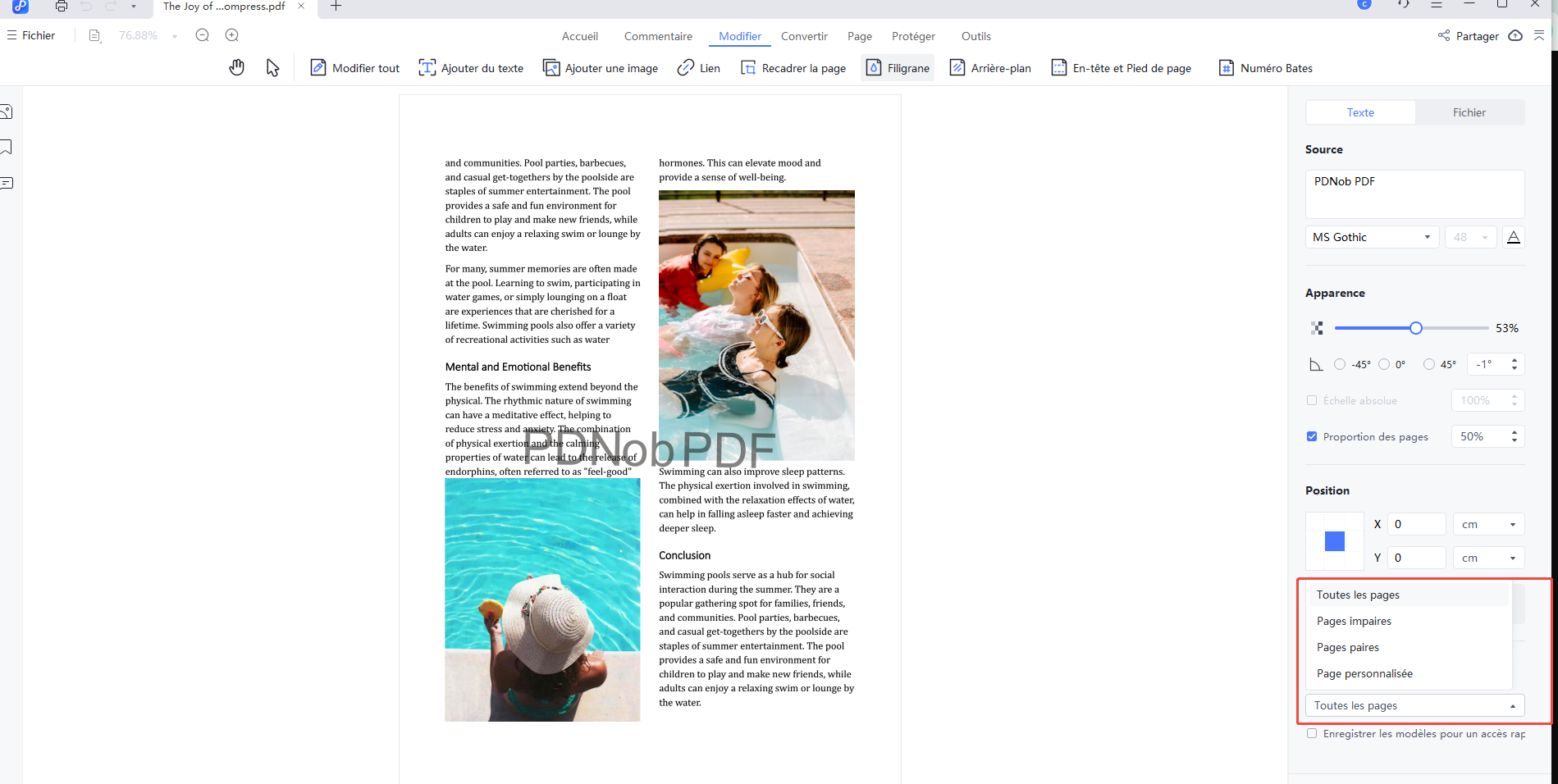Select the 45° rotation radio button

pos(1428,363)
